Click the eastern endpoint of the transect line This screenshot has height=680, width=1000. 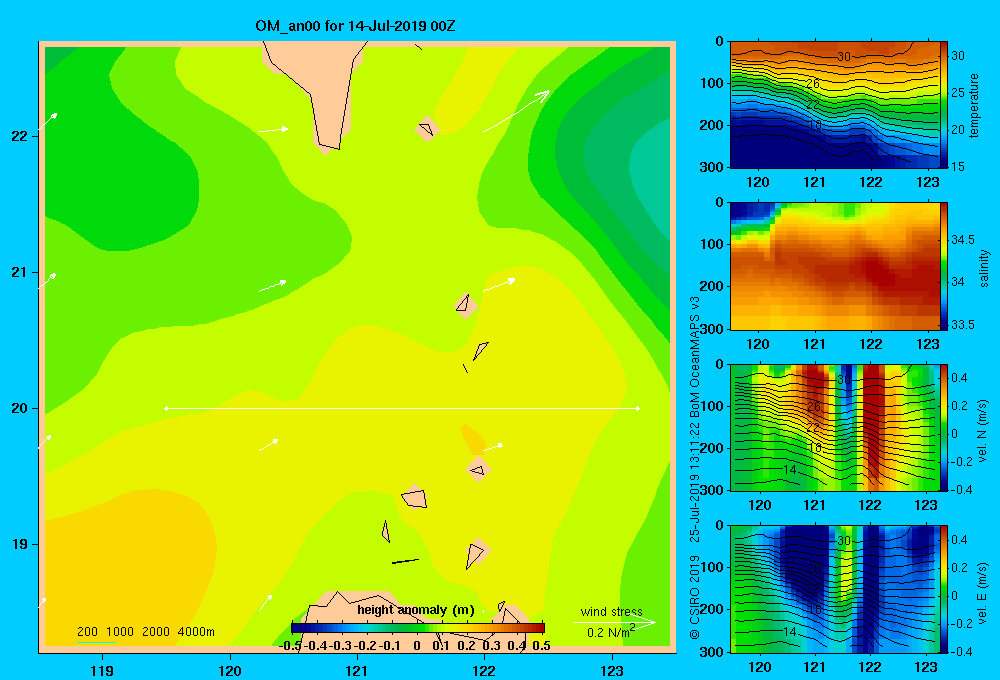click(638, 408)
